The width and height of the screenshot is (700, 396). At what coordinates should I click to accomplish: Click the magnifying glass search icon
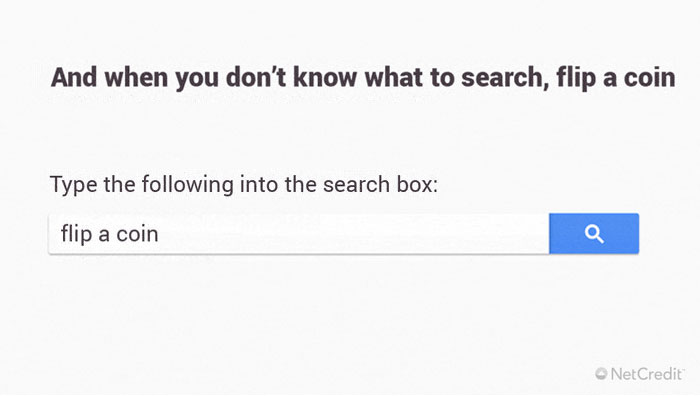pos(594,234)
